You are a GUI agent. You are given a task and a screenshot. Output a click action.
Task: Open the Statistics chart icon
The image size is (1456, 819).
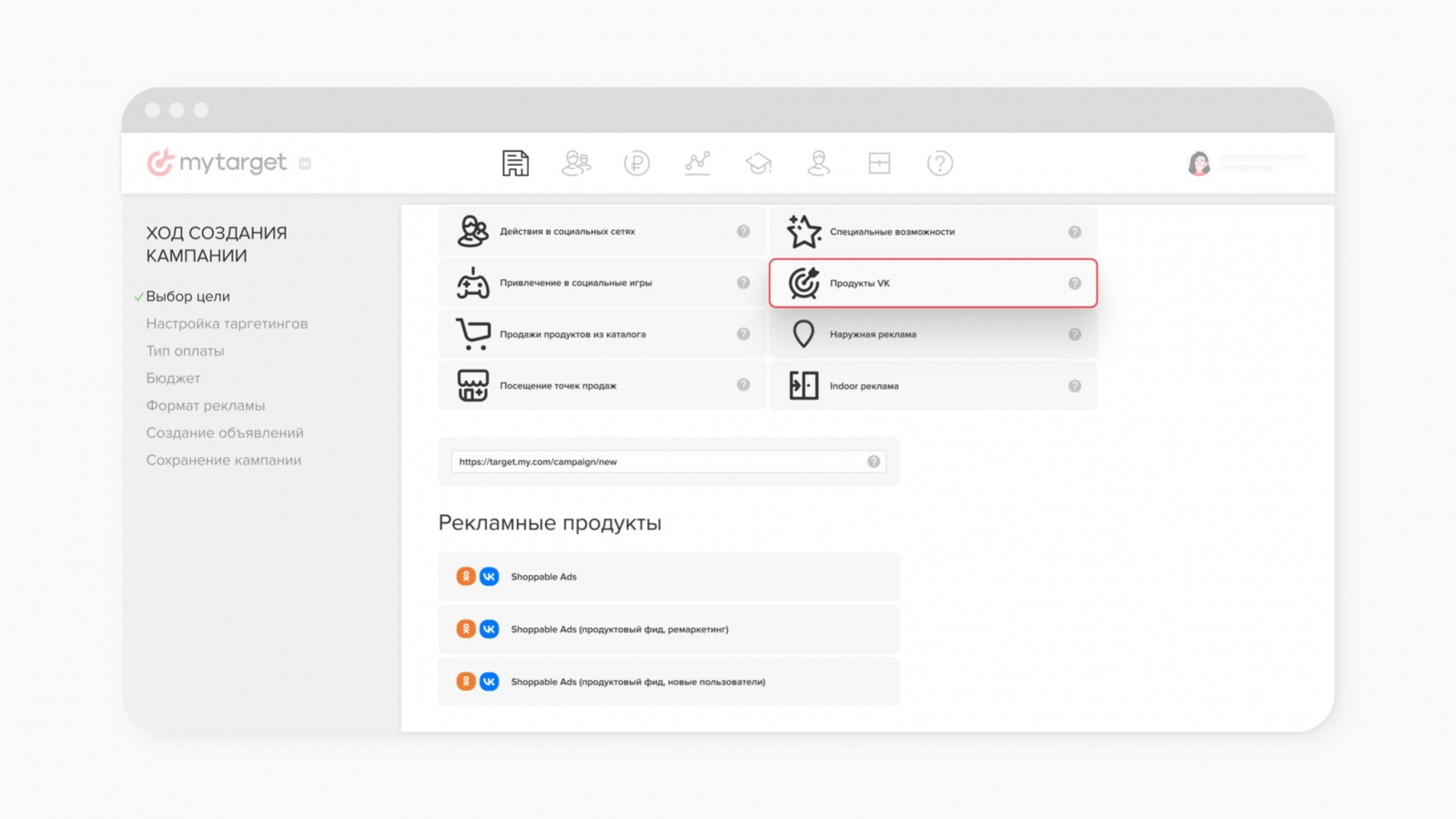[698, 163]
